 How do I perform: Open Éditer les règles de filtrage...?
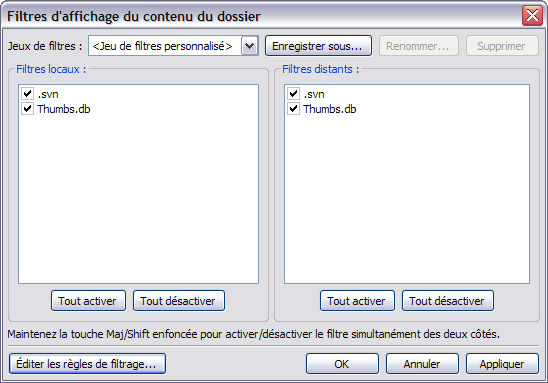point(87,364)
